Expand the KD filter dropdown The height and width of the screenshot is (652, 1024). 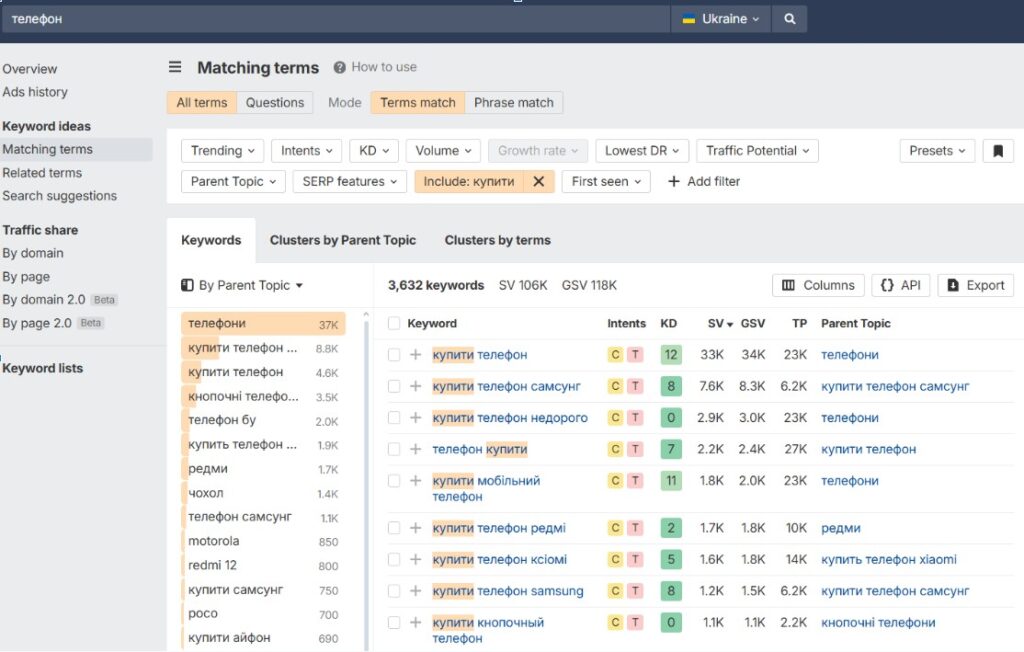pyautogui.click(x=374, y=151)
